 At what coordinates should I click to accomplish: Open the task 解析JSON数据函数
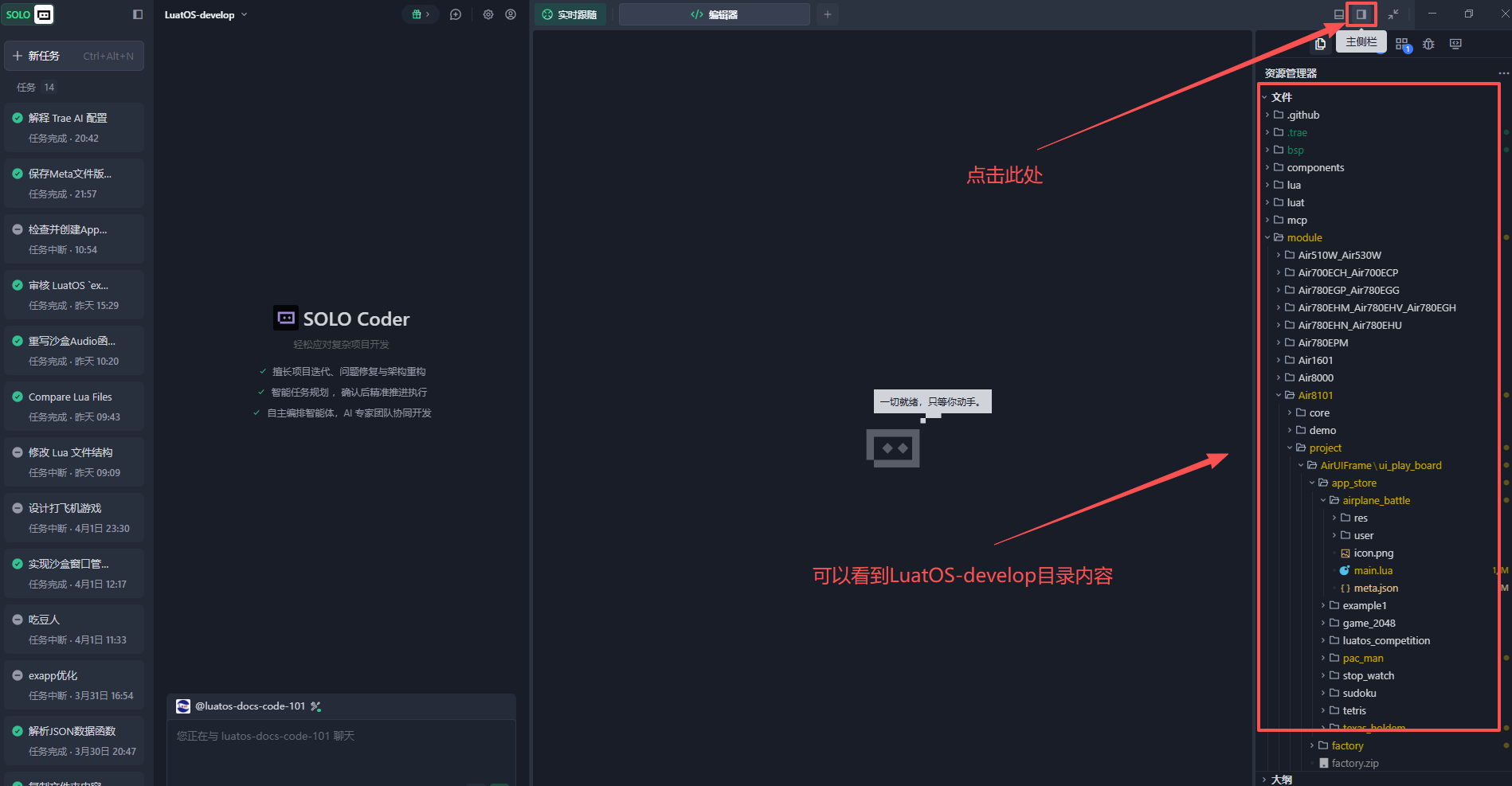point(74,741)
